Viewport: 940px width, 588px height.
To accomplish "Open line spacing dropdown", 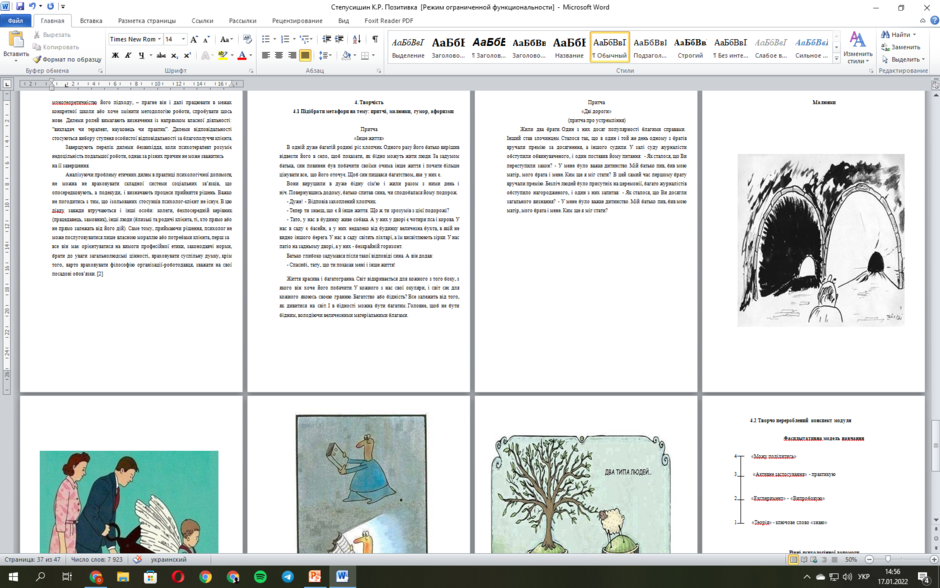I will click(326, 56).
